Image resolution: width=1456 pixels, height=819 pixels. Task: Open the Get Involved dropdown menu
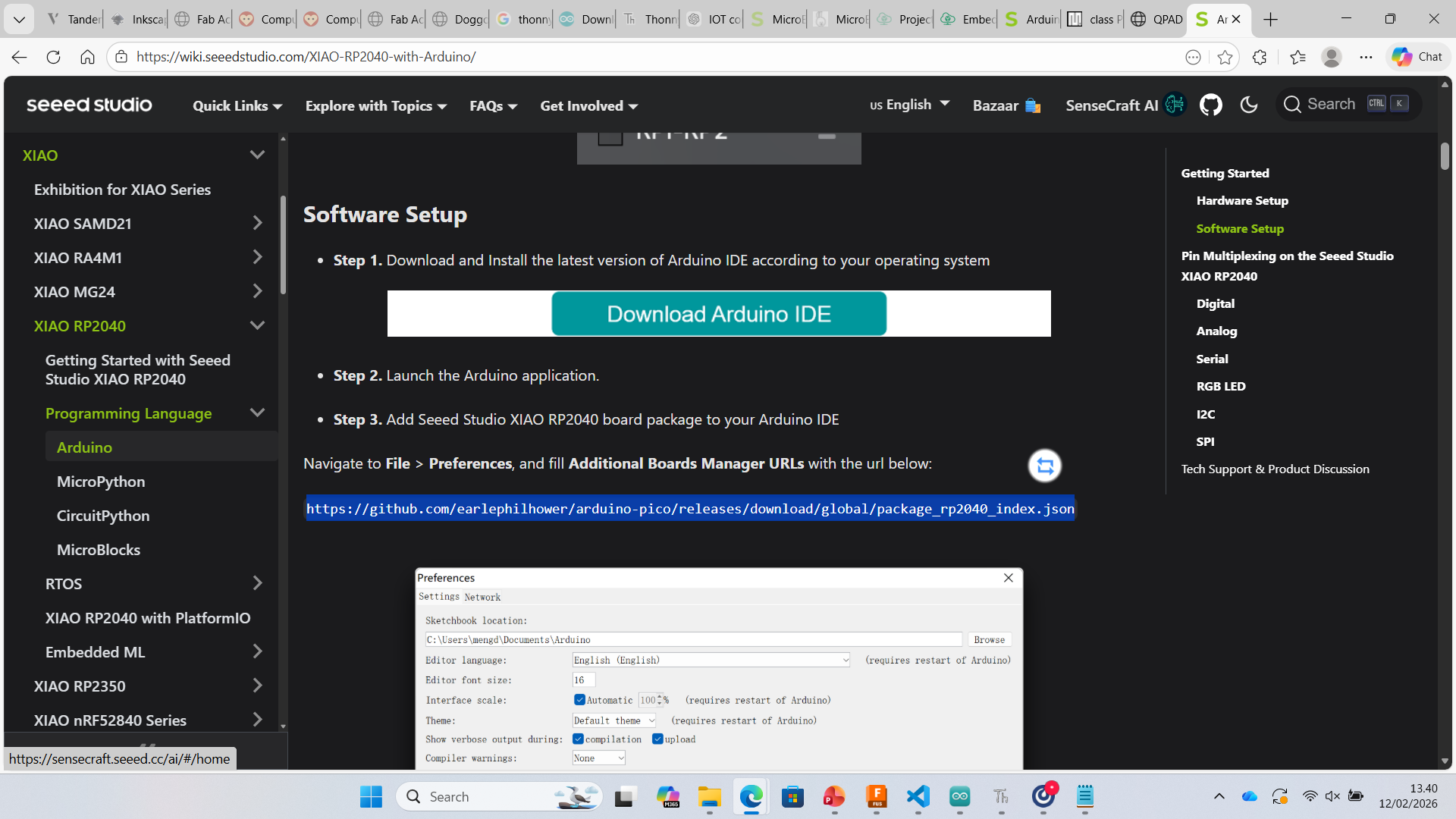588,105
